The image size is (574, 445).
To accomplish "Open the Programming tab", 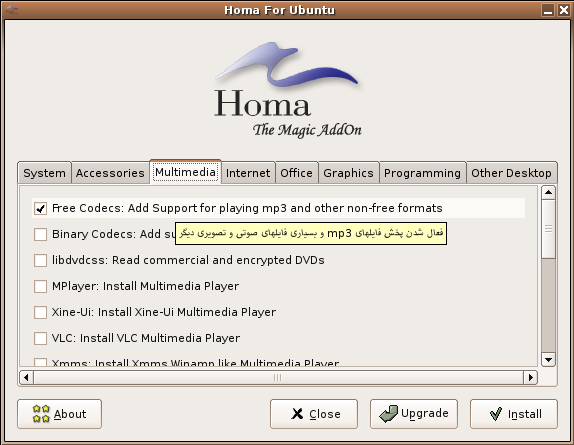I will 422,173.
